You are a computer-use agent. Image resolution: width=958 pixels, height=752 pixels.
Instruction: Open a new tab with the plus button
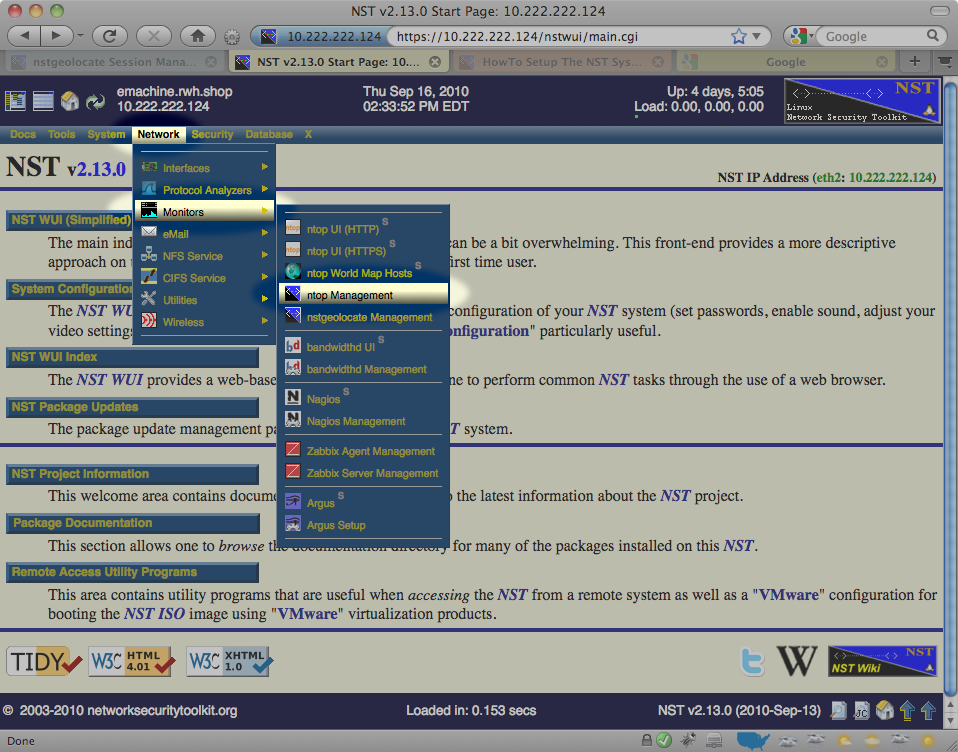(x=915, y=61)
